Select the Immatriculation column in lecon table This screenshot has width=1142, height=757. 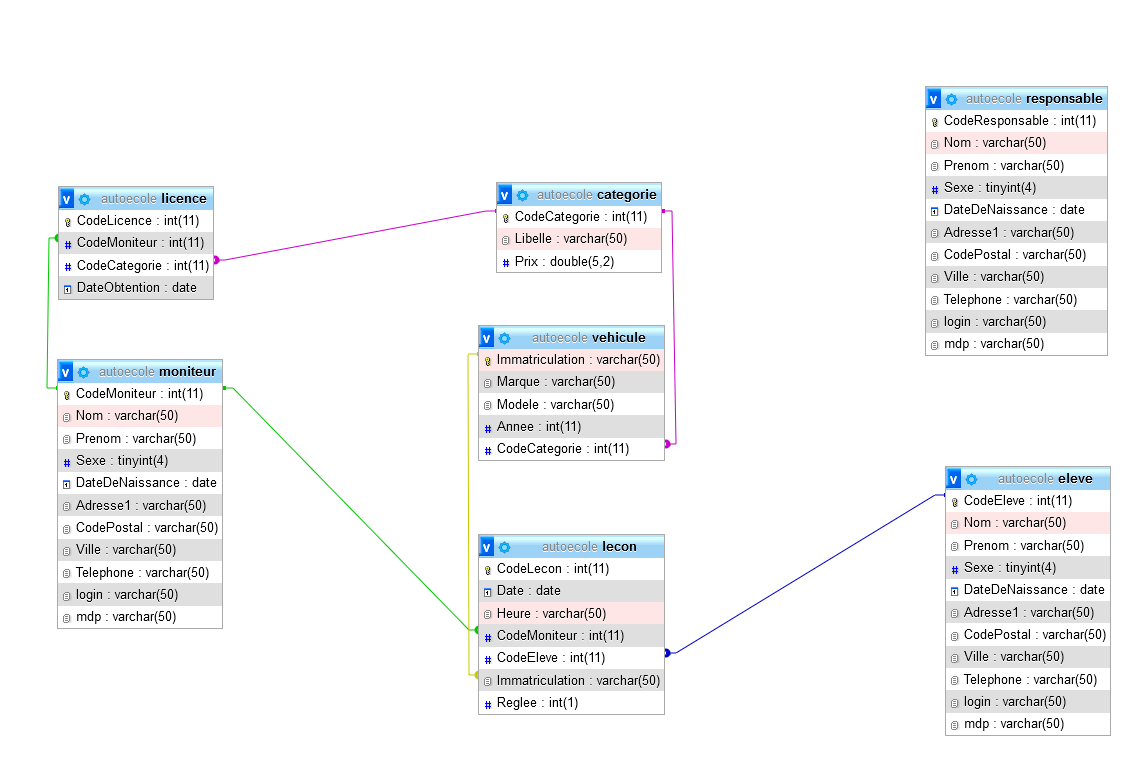[x=578, y=681]
